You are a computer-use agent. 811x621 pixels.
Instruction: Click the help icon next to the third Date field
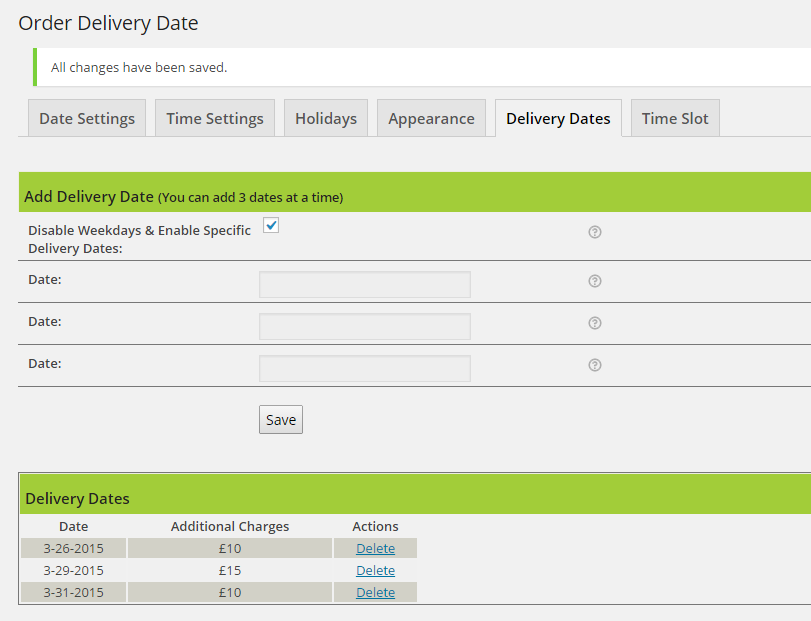point(594,365)
